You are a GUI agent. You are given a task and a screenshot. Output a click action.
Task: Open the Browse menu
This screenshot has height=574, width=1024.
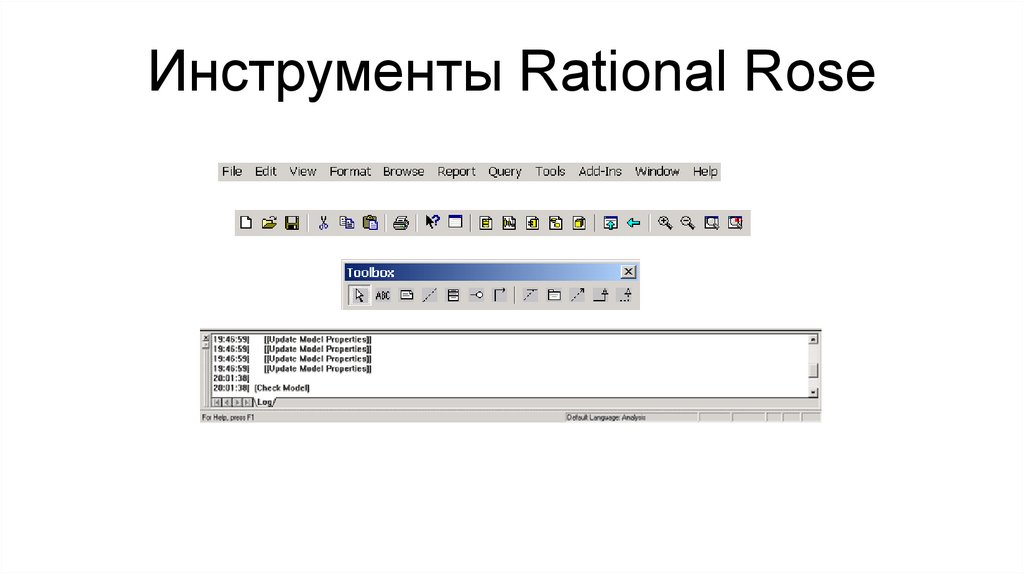(404, 171)
